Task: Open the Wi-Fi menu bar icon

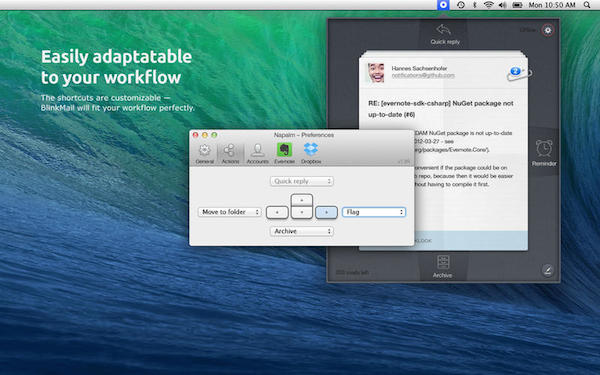Action: tap(488, 5)
